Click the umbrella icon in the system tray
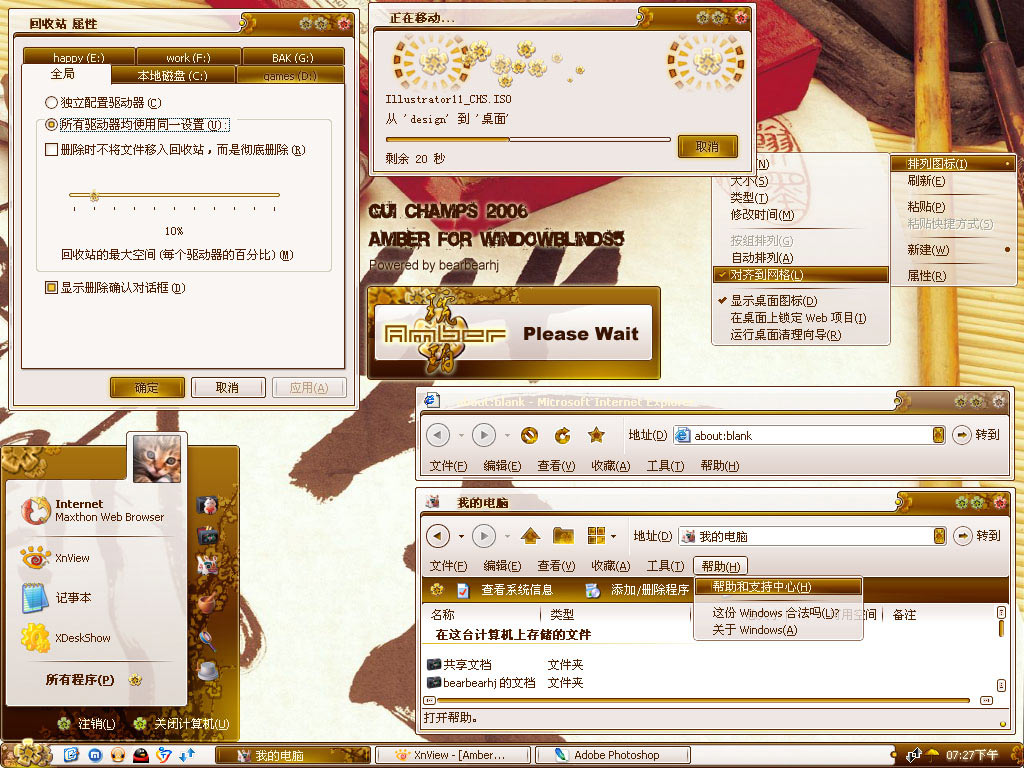 click(932, 755)
